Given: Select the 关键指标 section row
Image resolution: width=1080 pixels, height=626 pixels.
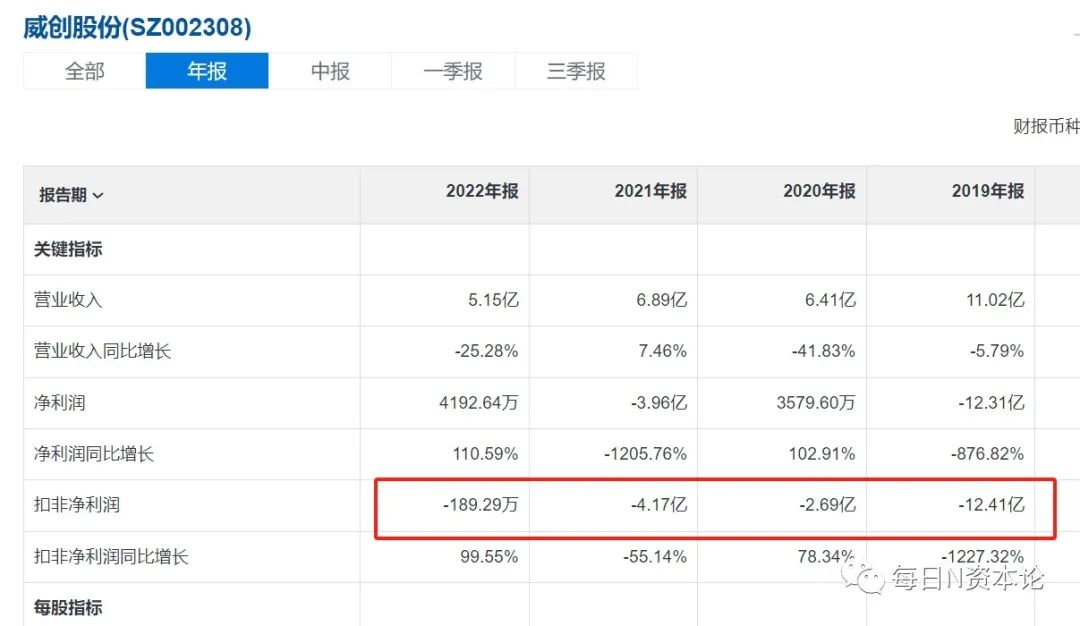Looking at the screenshot, I should click(x=68, y=249).
